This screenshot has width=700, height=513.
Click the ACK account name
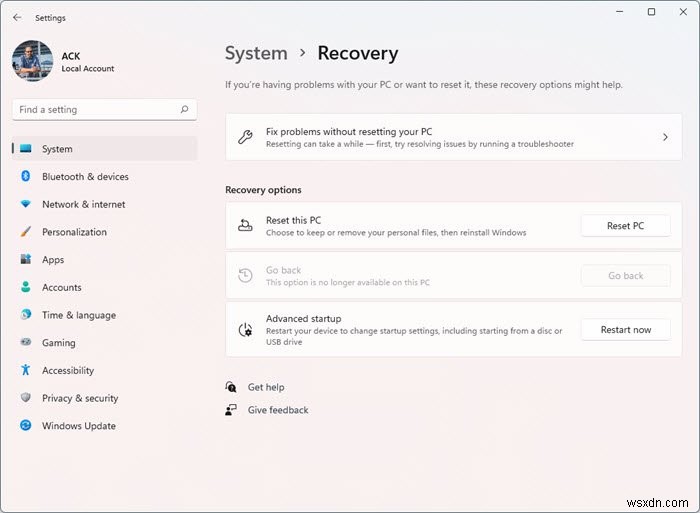[71, 56]
